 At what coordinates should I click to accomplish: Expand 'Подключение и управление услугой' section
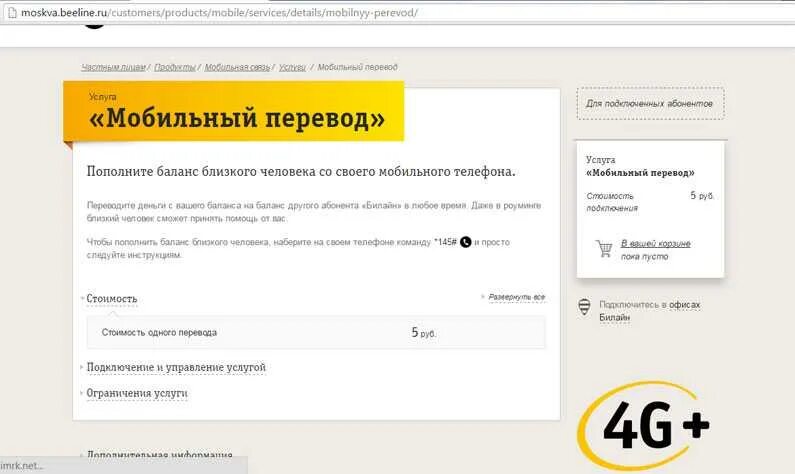coord(176,367)
